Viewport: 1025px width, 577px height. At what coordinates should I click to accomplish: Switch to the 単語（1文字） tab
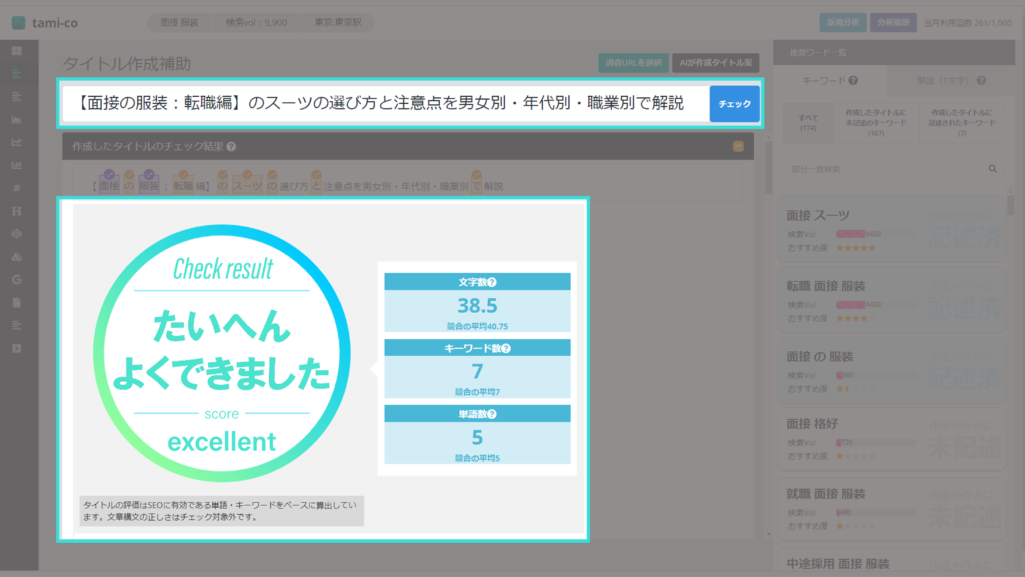click(x=943, y=80)
